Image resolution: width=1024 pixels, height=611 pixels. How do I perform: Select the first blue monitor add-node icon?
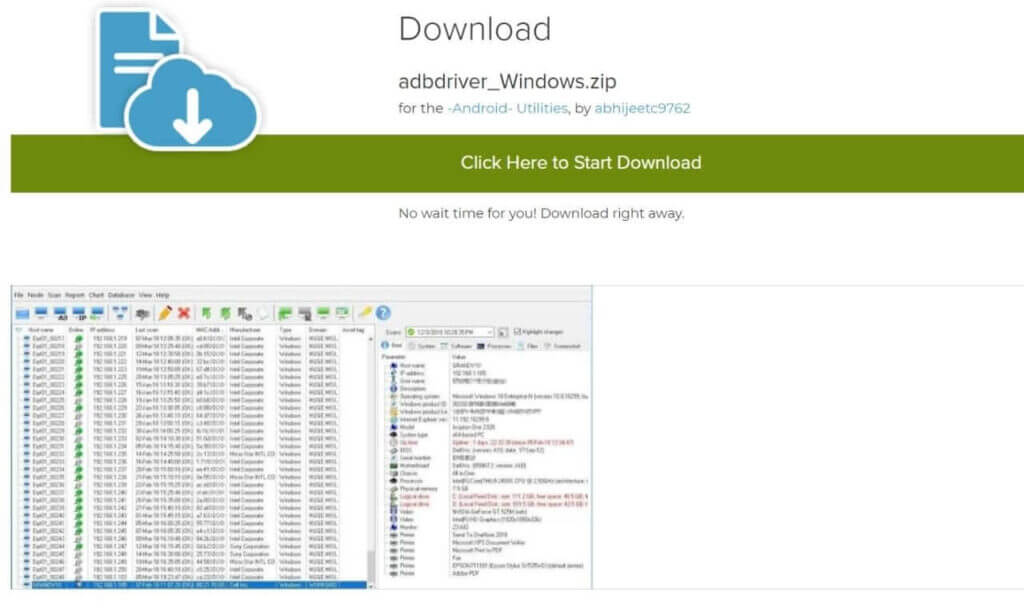click(22, 312)
